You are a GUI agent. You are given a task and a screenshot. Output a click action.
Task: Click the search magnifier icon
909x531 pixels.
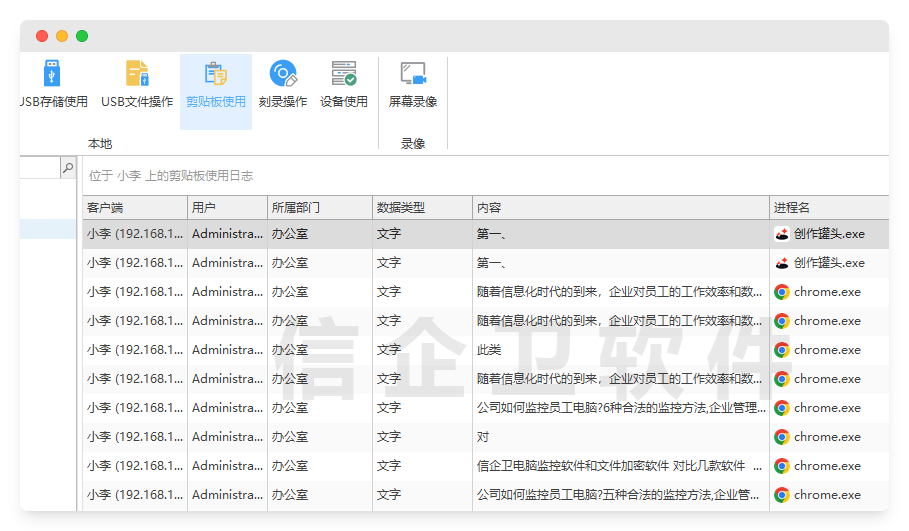tap(68, 168)
